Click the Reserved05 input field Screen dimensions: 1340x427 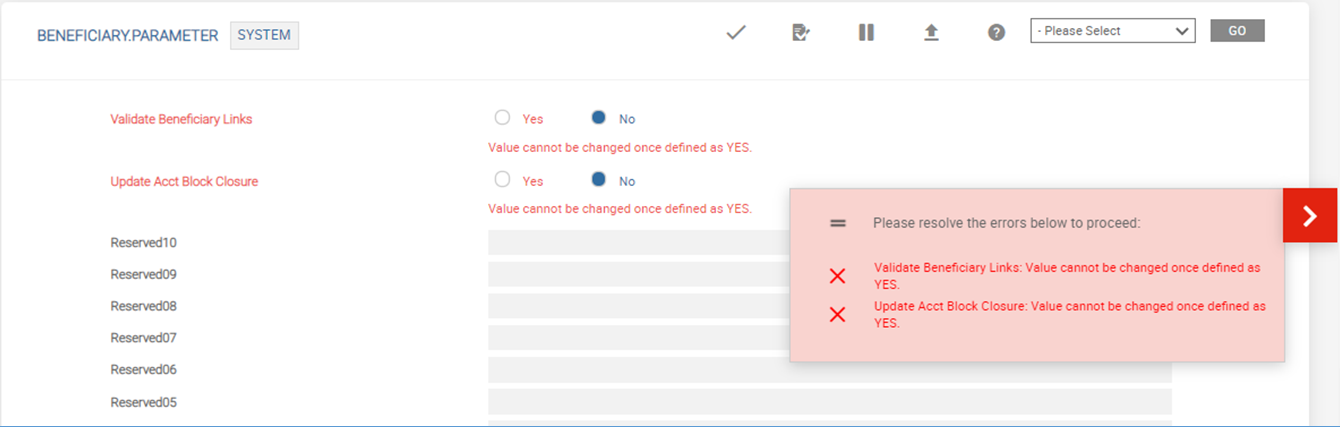coord(830,402)
